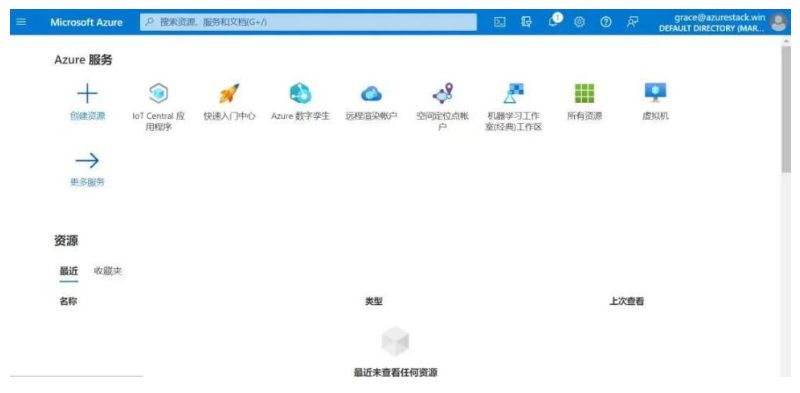Click the 类型 column header

point(373,302)
